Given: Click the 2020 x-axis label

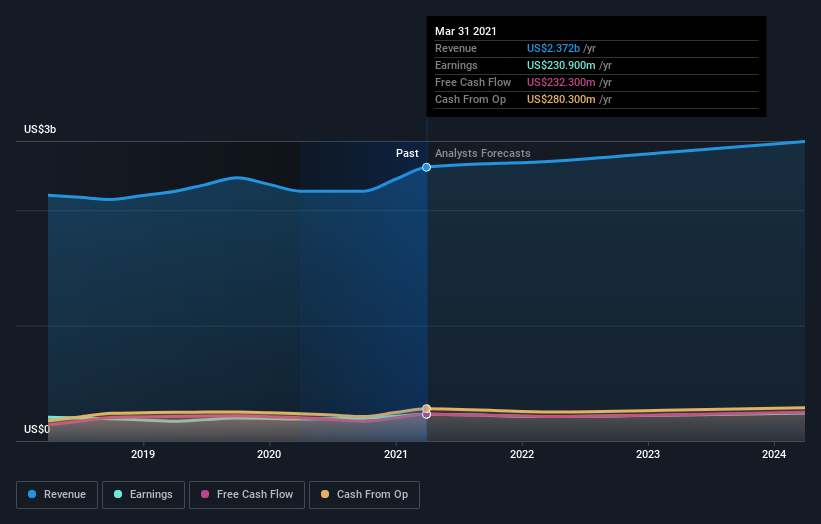Looking at the screenshot, I should 269,454.
